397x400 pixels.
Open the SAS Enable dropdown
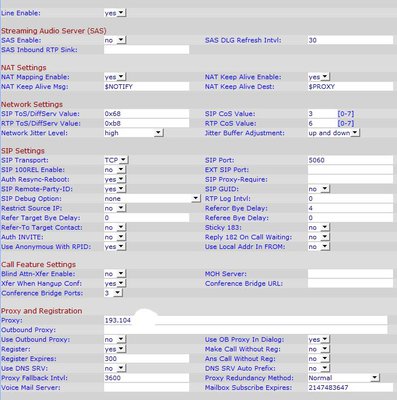point(115,40)
